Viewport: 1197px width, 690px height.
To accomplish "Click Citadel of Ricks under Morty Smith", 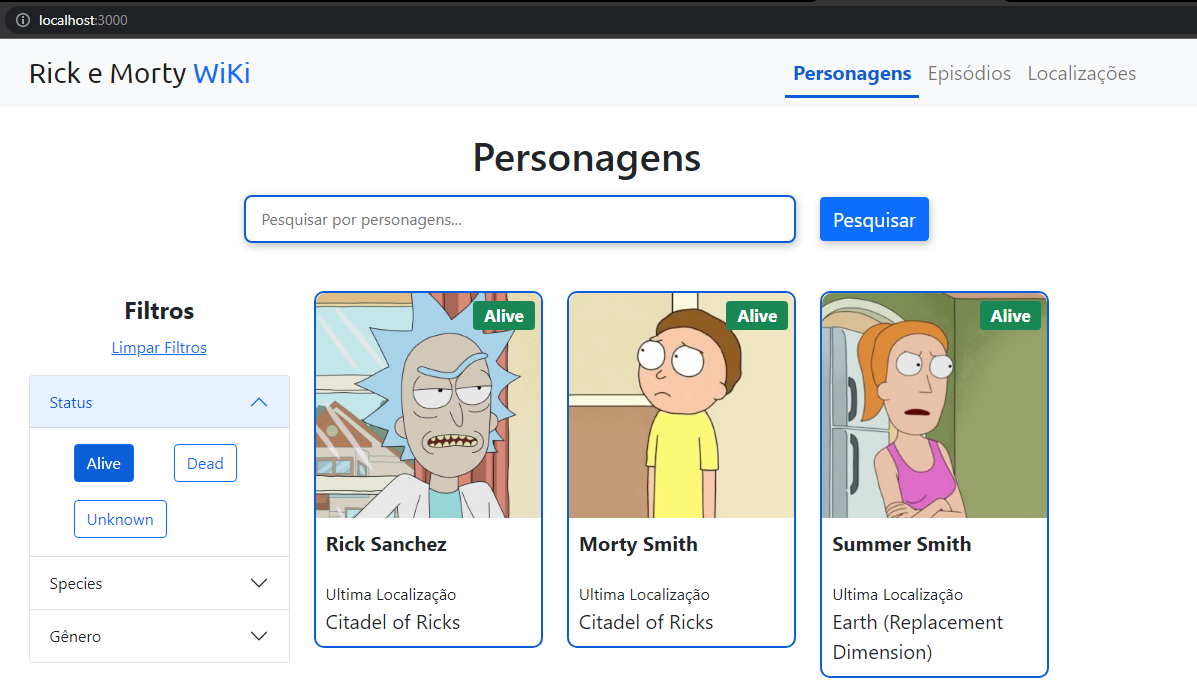I will 646,623.
